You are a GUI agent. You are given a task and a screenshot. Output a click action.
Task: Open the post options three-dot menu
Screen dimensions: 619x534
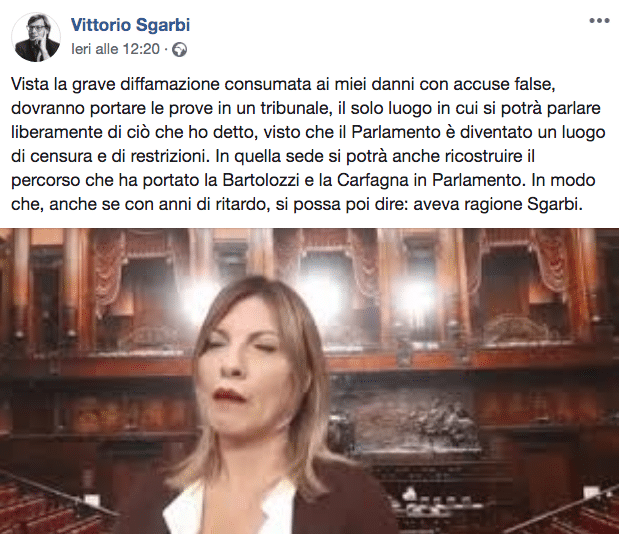click(599, 21)
